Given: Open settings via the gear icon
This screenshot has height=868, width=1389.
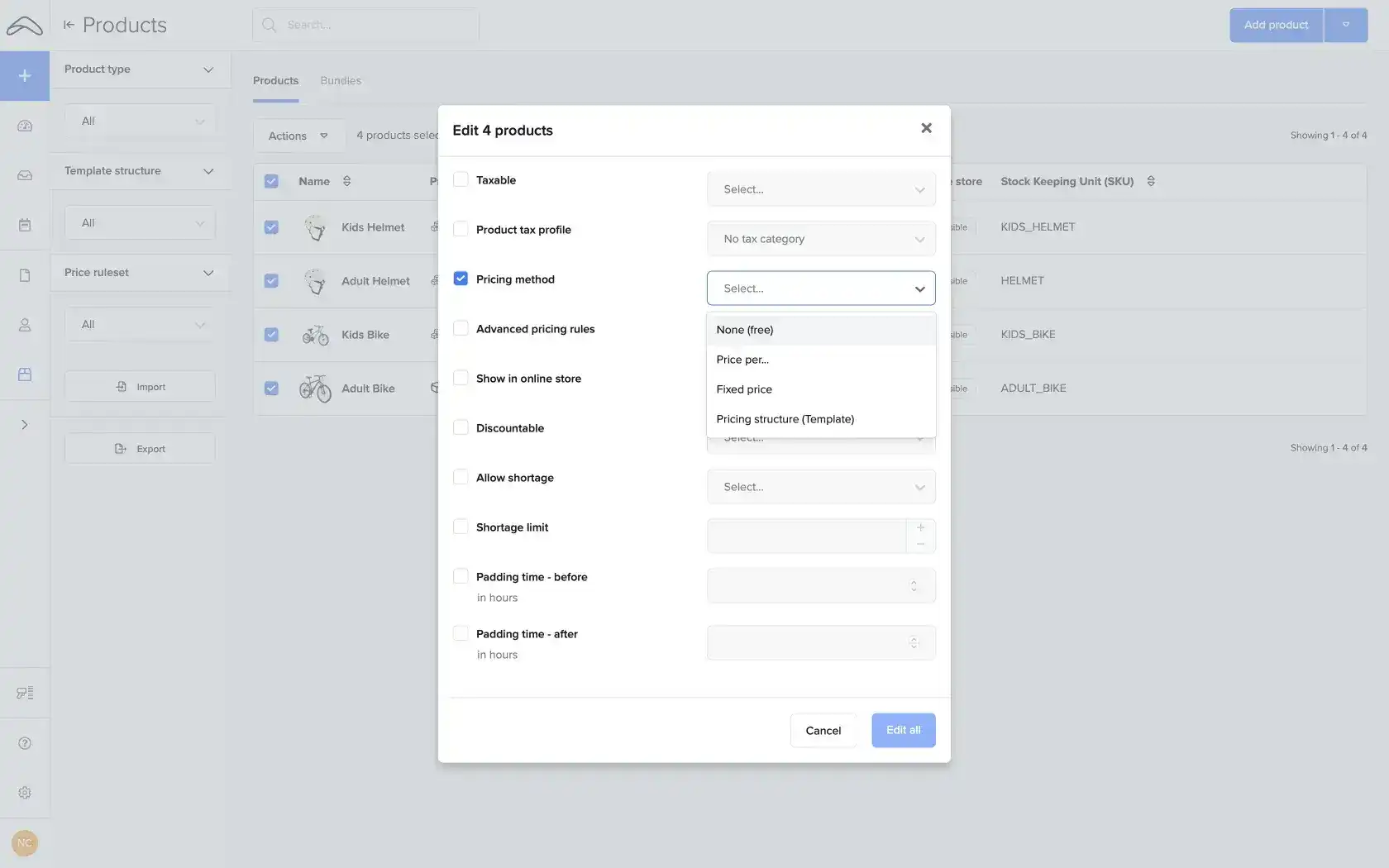Looking at the screenshot, I should tap(25, 793).
